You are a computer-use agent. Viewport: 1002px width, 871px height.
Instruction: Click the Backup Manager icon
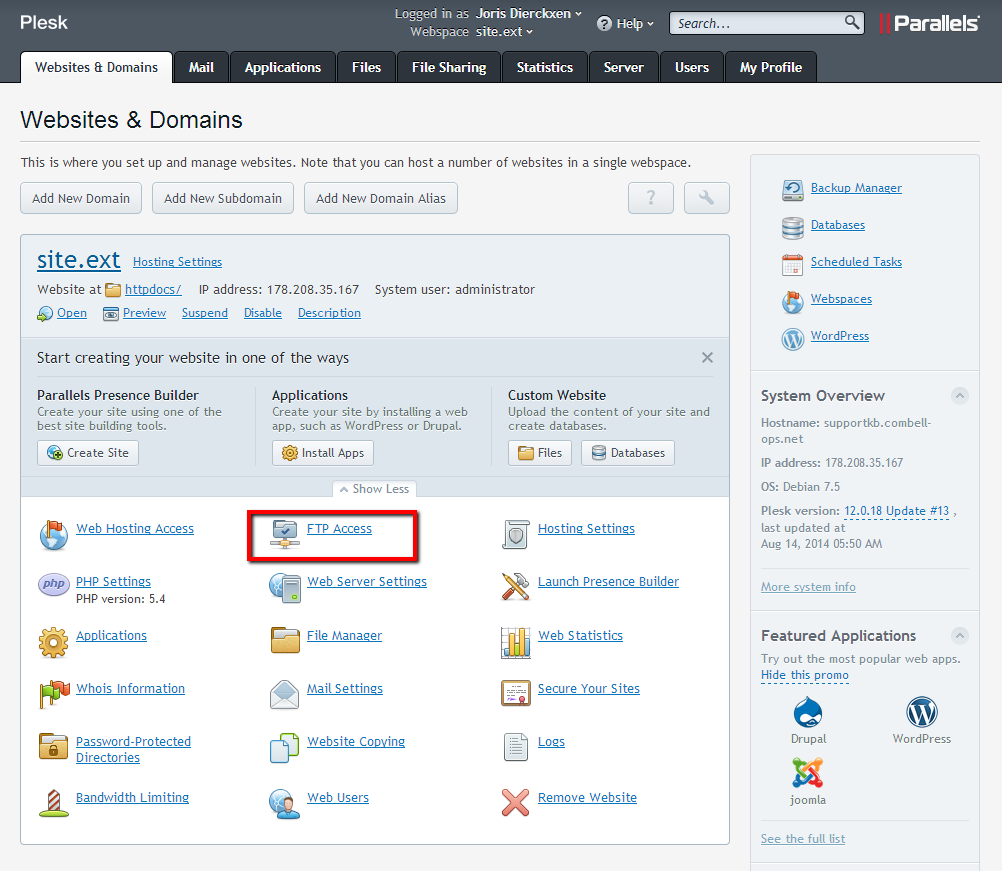click(x=793, y=189)
